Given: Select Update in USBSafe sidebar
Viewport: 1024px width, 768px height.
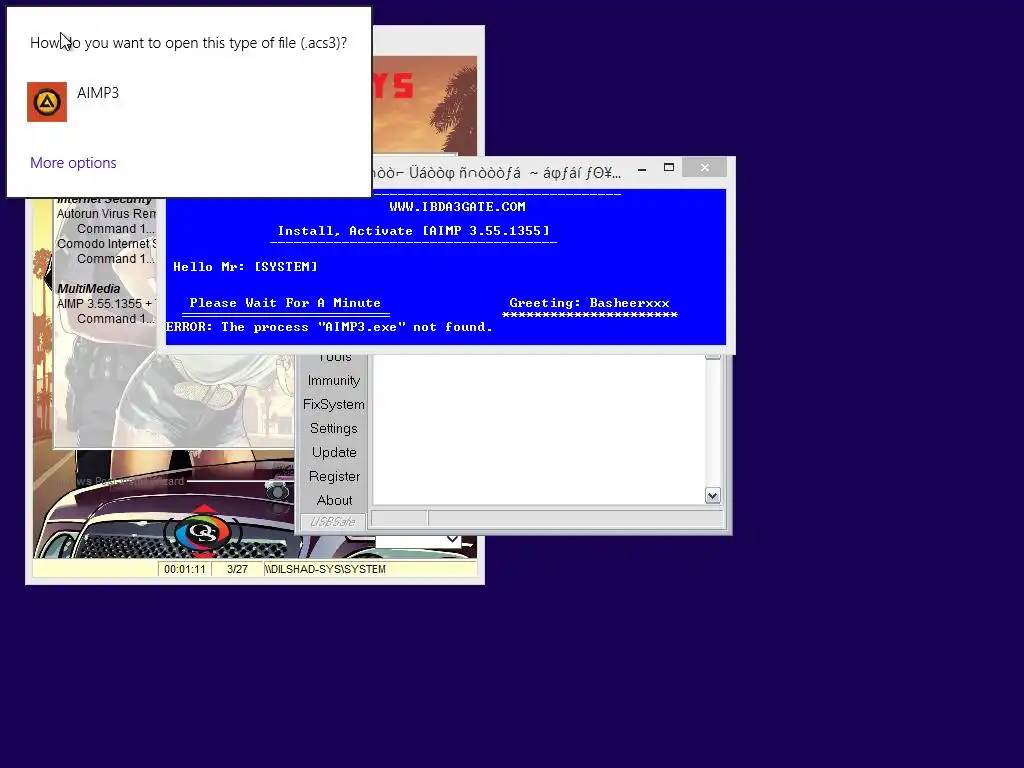Looking at the screenshot, I should click(334, 452).
